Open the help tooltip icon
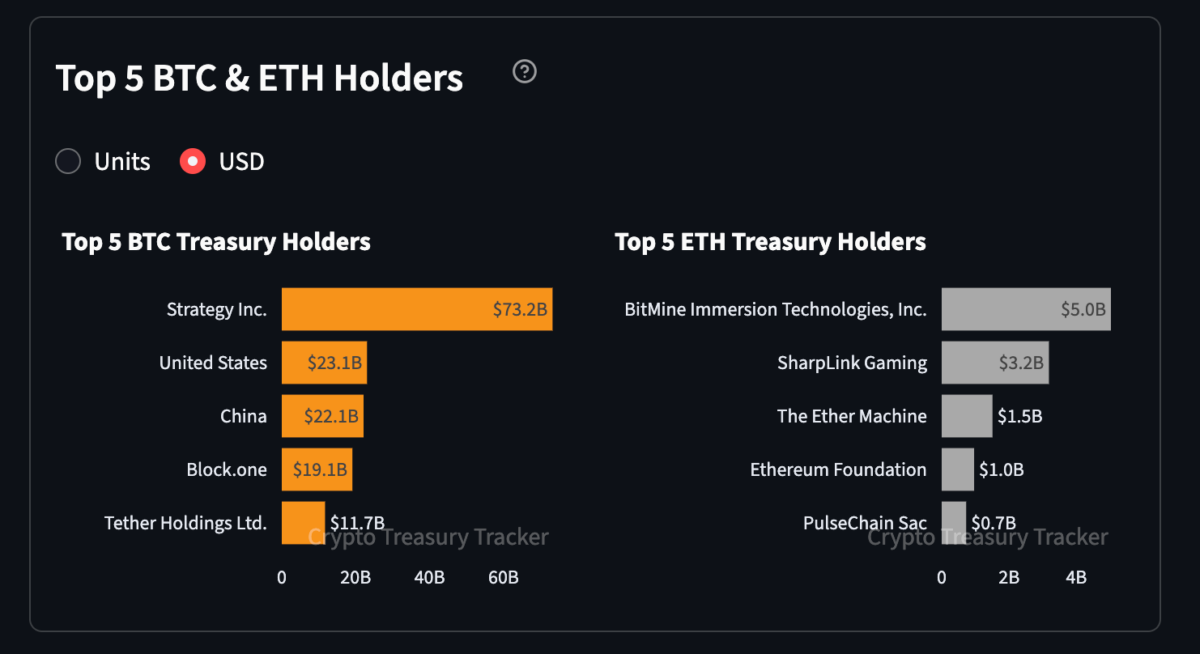This screenshot has height=654, width=1200. pos(524,72)
